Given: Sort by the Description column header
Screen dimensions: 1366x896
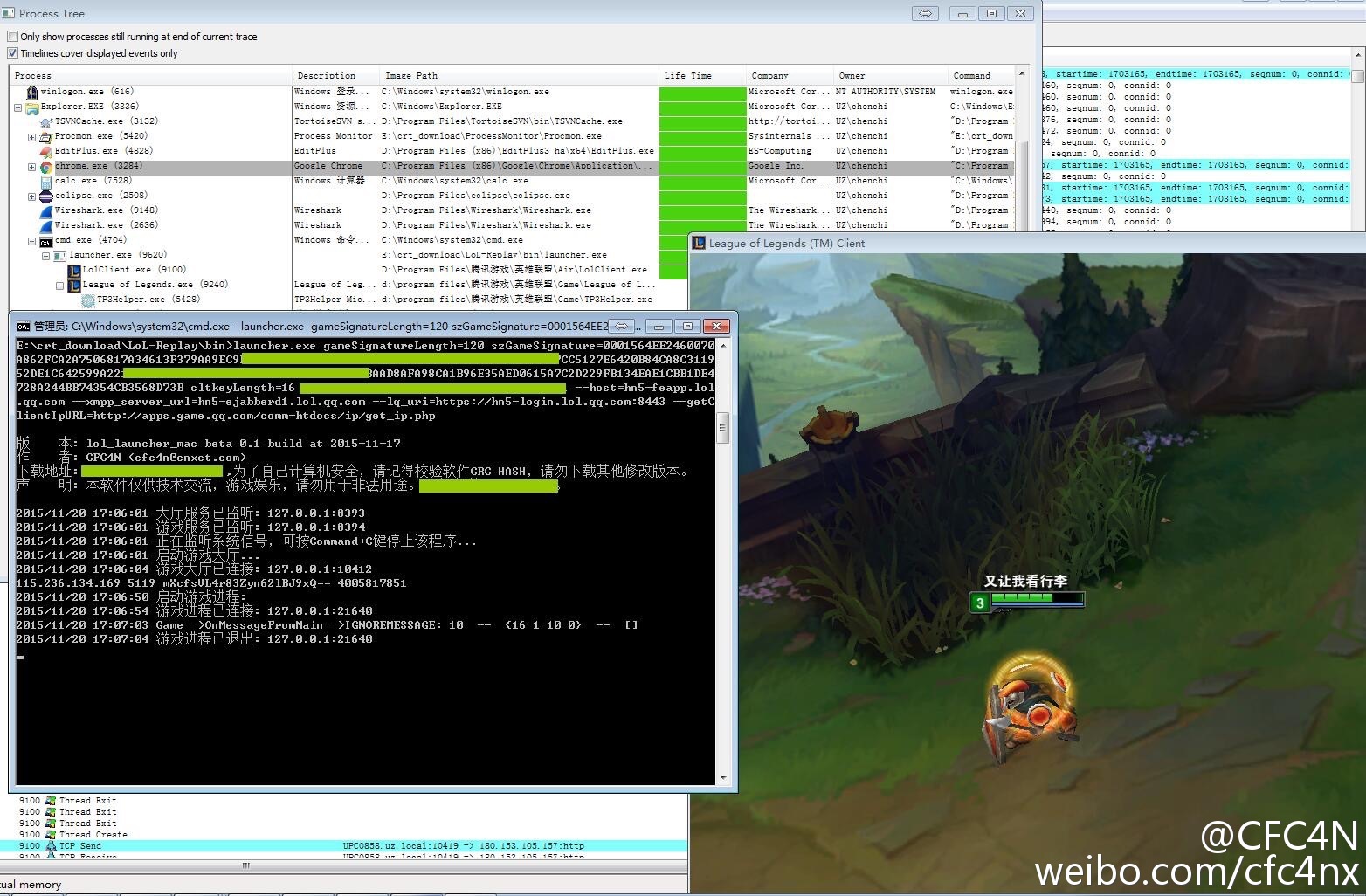Looking at the screenshot, I should click(335, 76).
